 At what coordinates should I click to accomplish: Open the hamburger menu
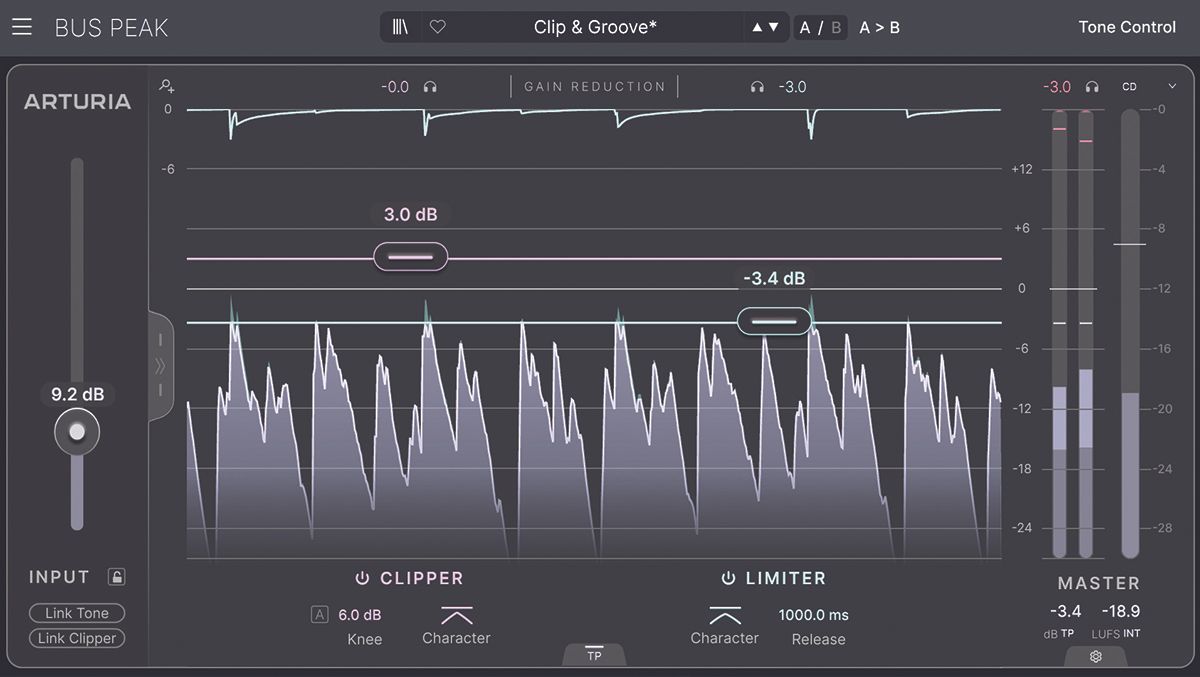pos(21,27)
